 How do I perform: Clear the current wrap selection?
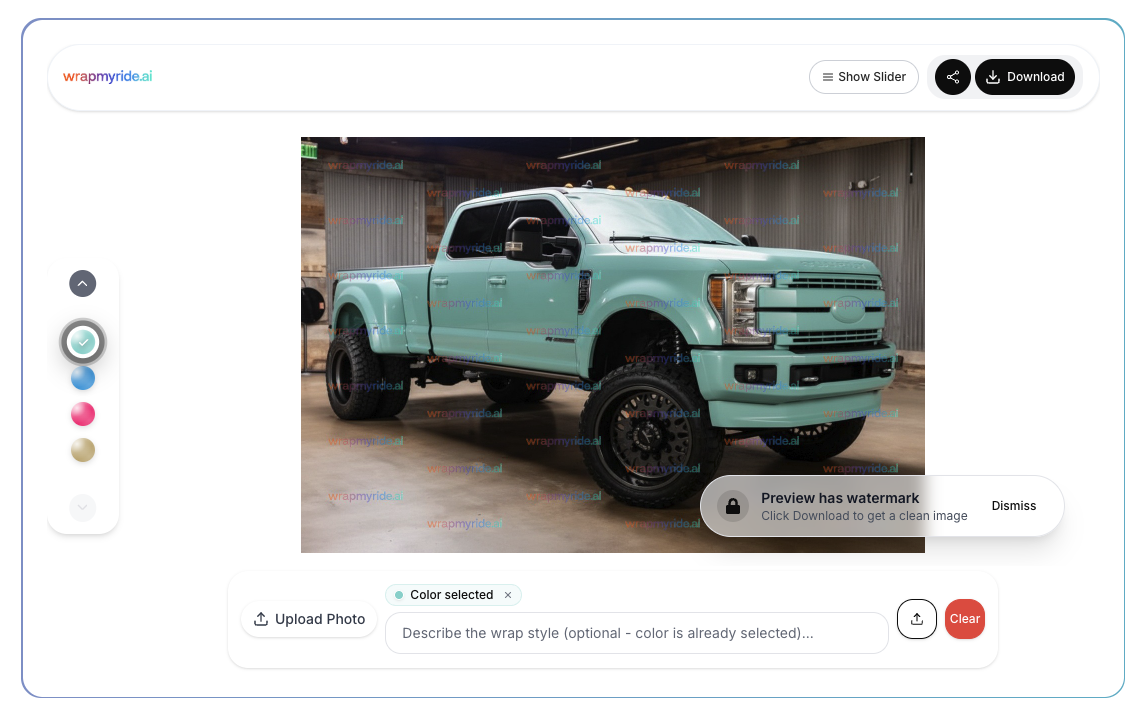click(x=964, y=619)
